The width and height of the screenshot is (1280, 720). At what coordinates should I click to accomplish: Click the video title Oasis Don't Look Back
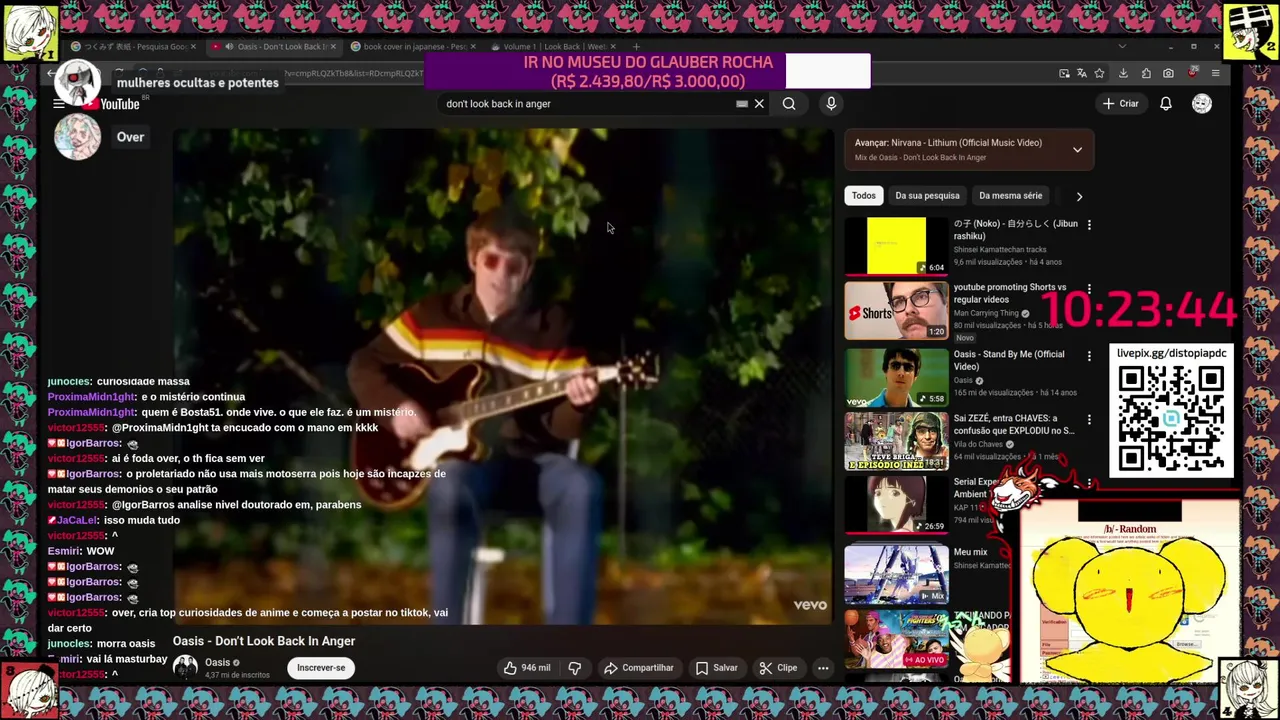[x=264, y=641]
